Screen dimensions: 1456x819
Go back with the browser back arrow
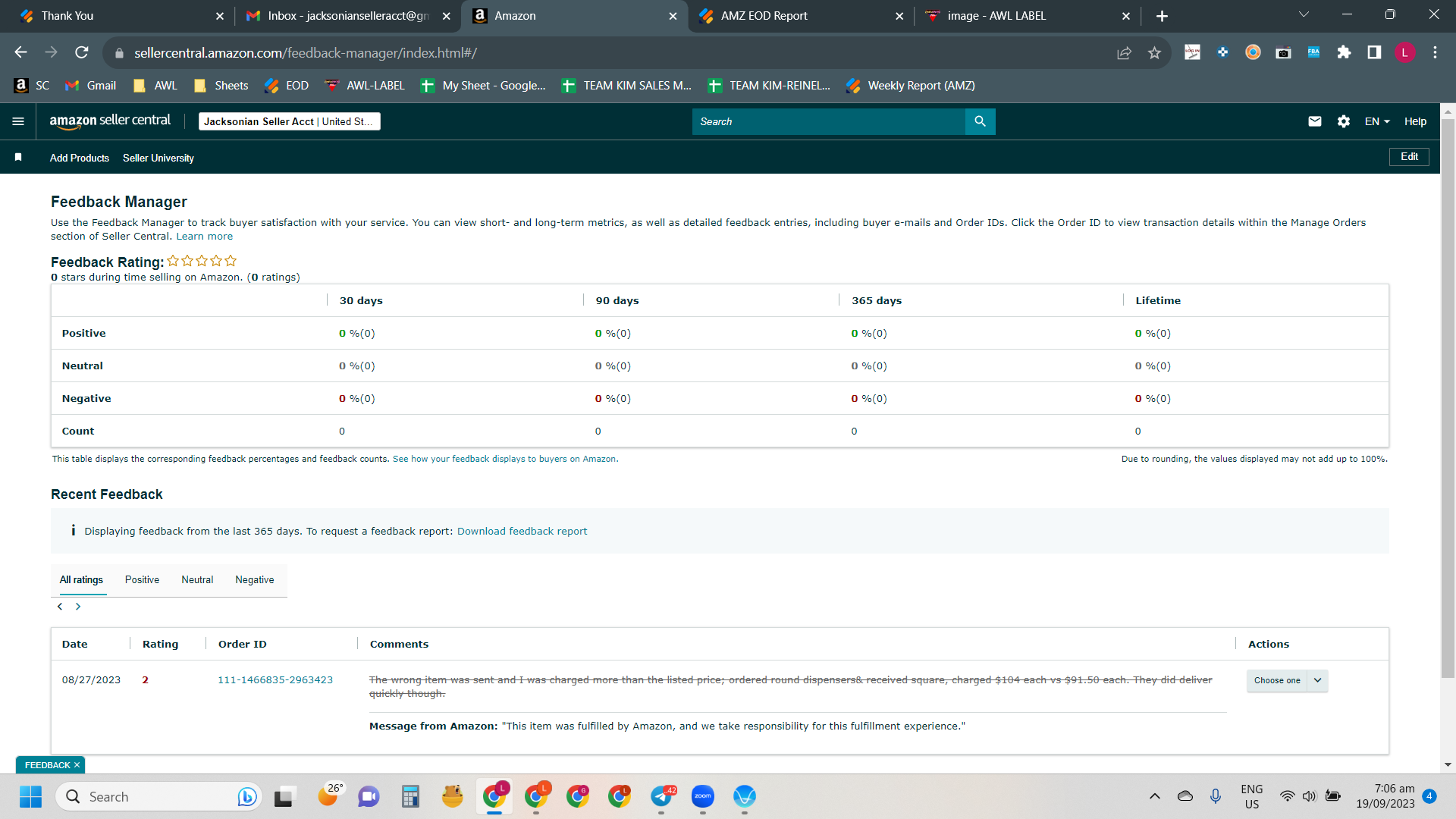[20, 52]
